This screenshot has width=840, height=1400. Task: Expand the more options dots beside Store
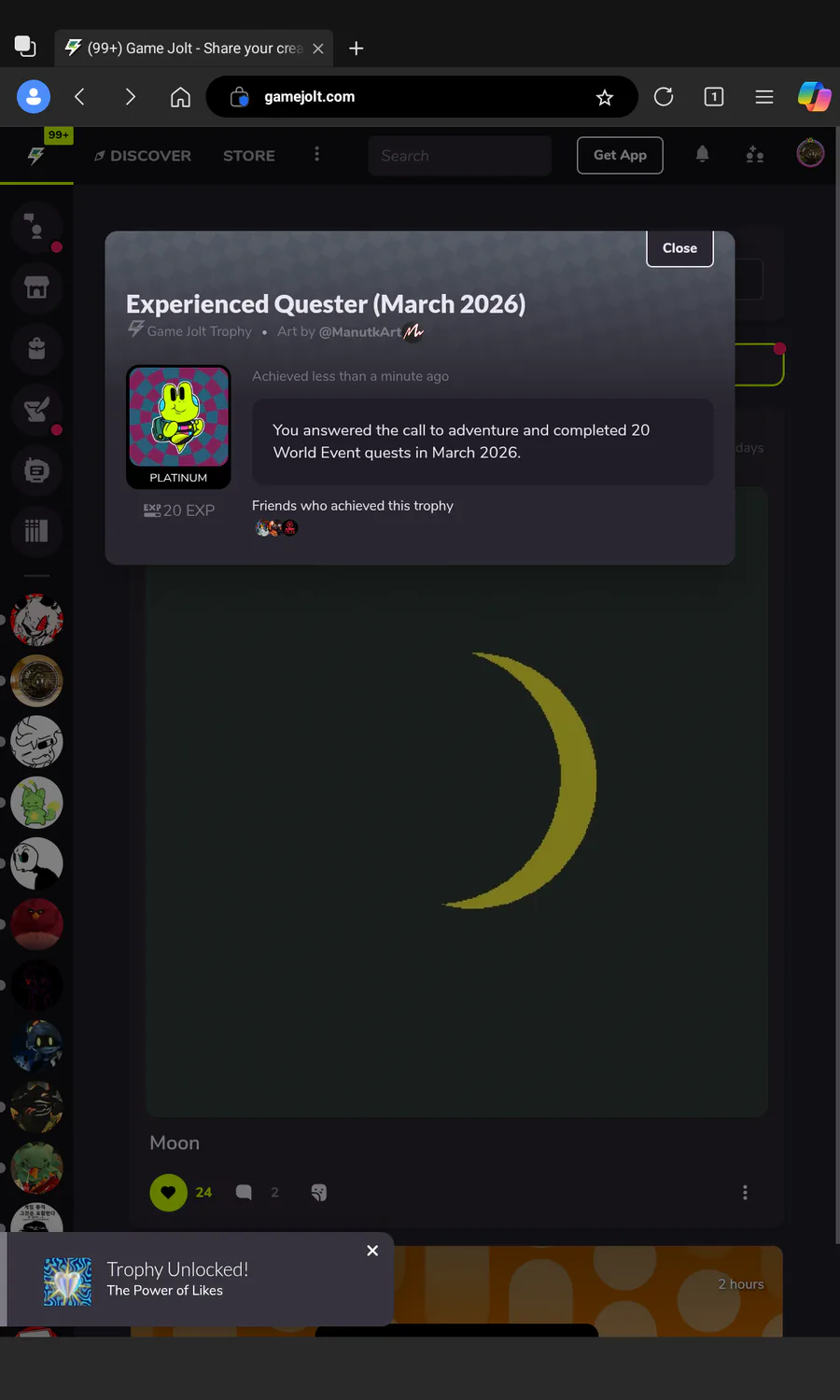click(317, 154)
